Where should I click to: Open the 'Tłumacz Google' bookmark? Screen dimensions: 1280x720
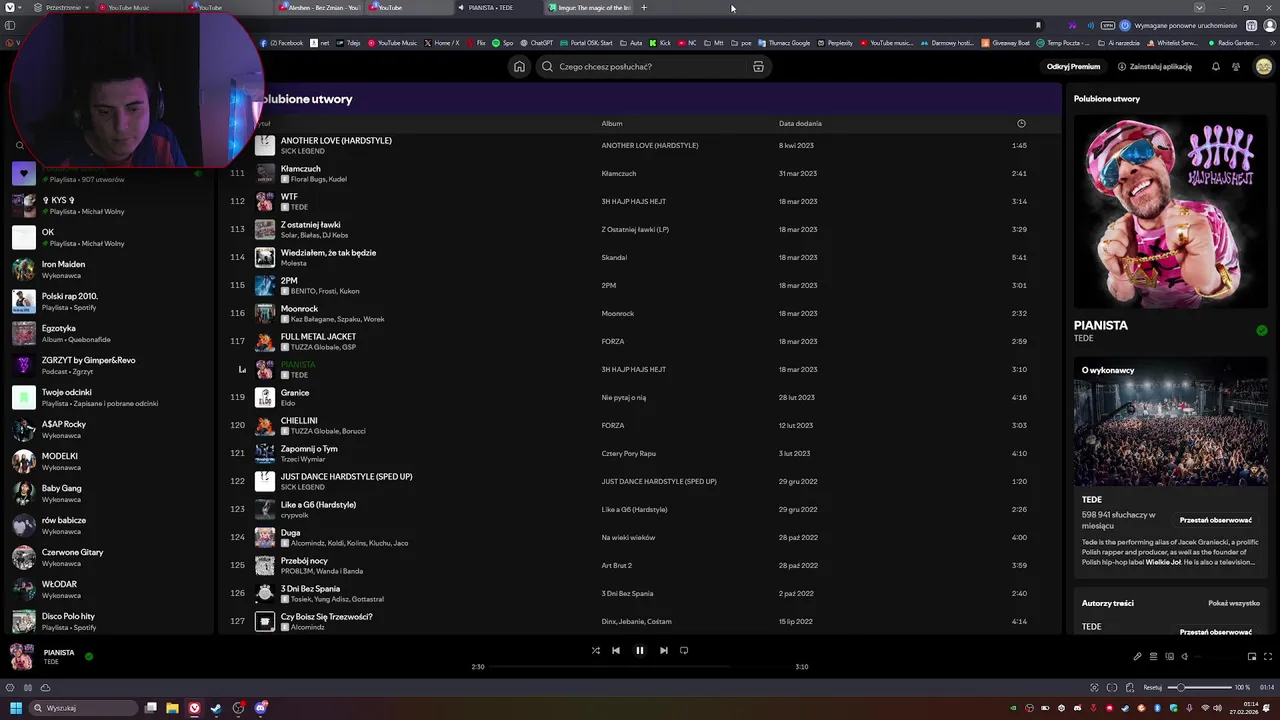[784, 43]
